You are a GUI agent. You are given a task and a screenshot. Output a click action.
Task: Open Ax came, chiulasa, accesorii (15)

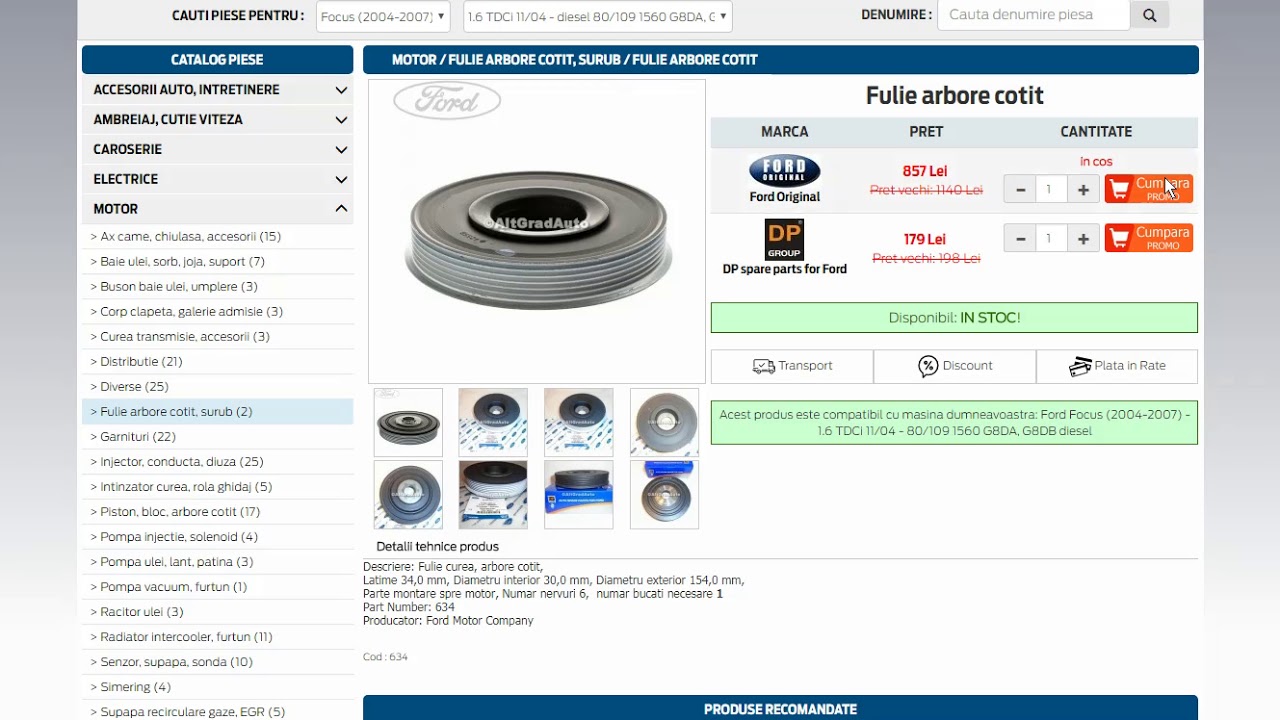pyautogui.click(x=186, y=237)
